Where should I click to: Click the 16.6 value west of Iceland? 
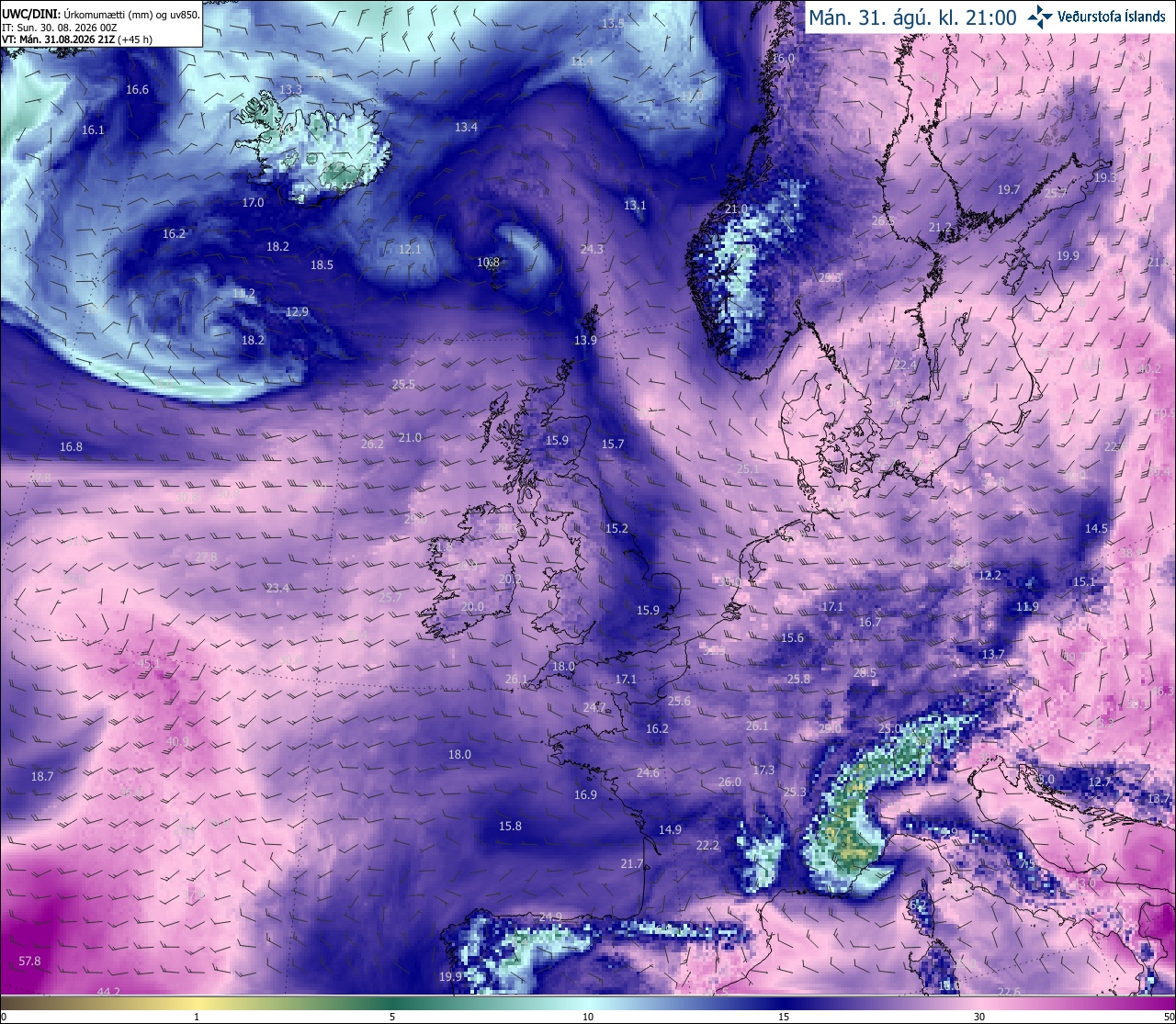click(x=137, y=89)
